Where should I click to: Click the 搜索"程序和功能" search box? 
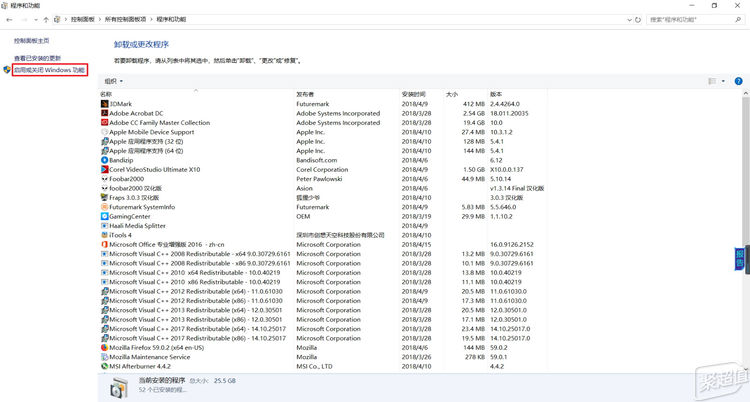point(690,19)
